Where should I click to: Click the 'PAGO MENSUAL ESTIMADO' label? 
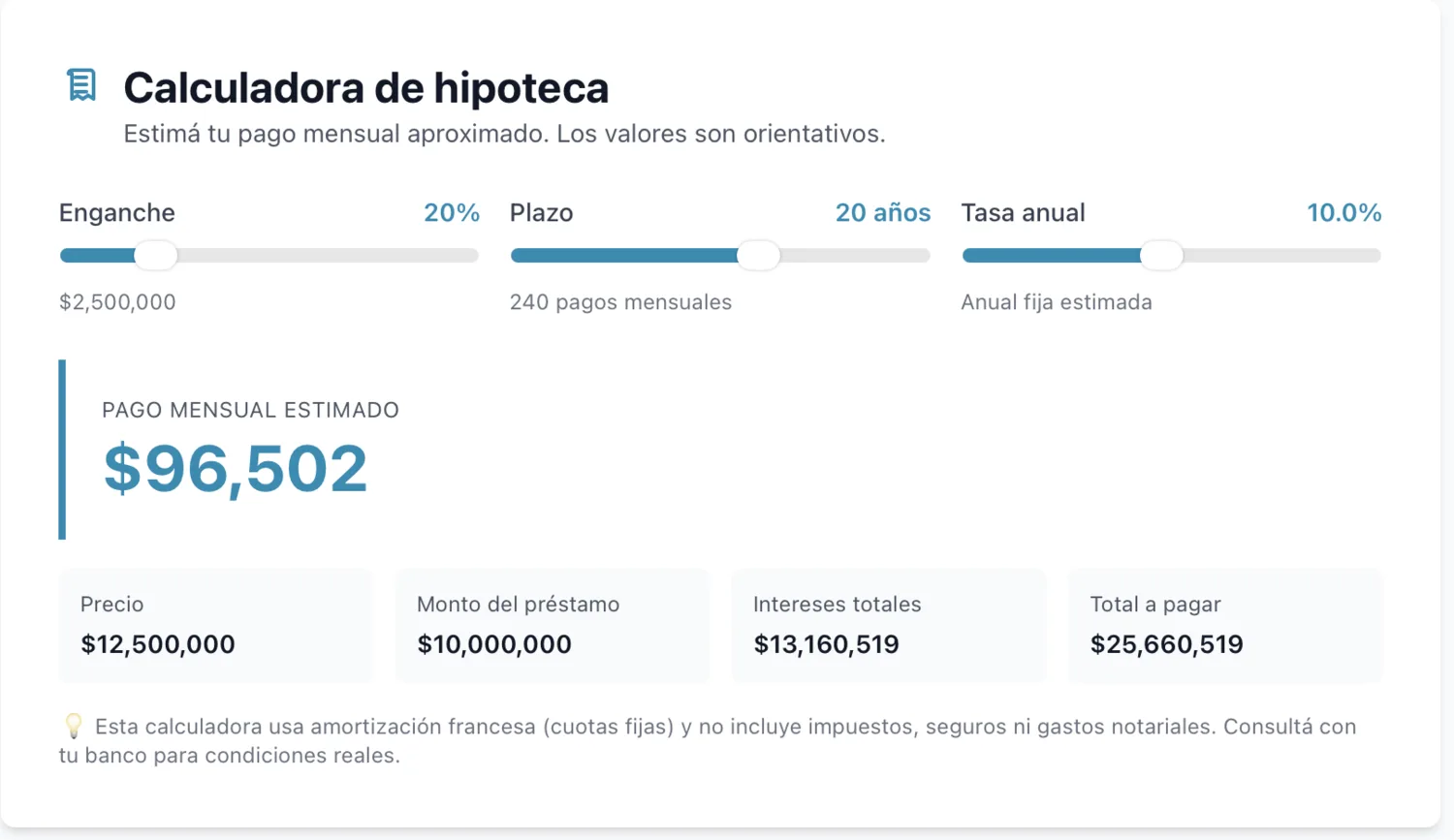[250, 410]
